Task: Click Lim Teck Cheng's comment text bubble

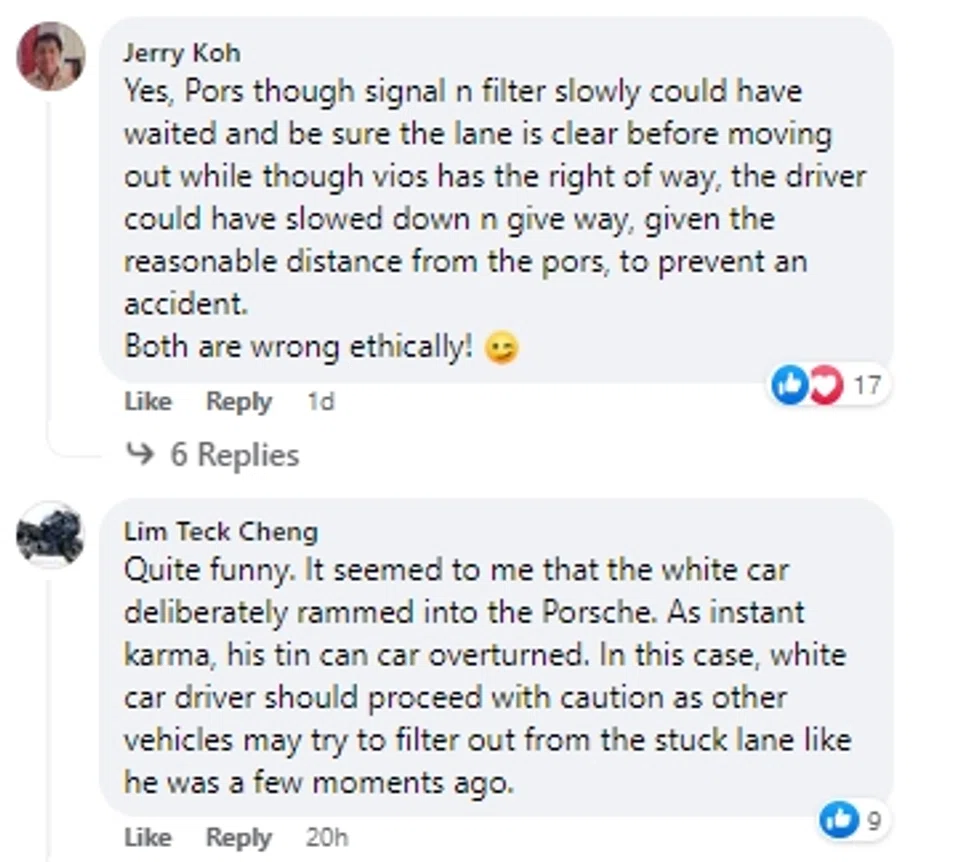Action: pos(490,670)
